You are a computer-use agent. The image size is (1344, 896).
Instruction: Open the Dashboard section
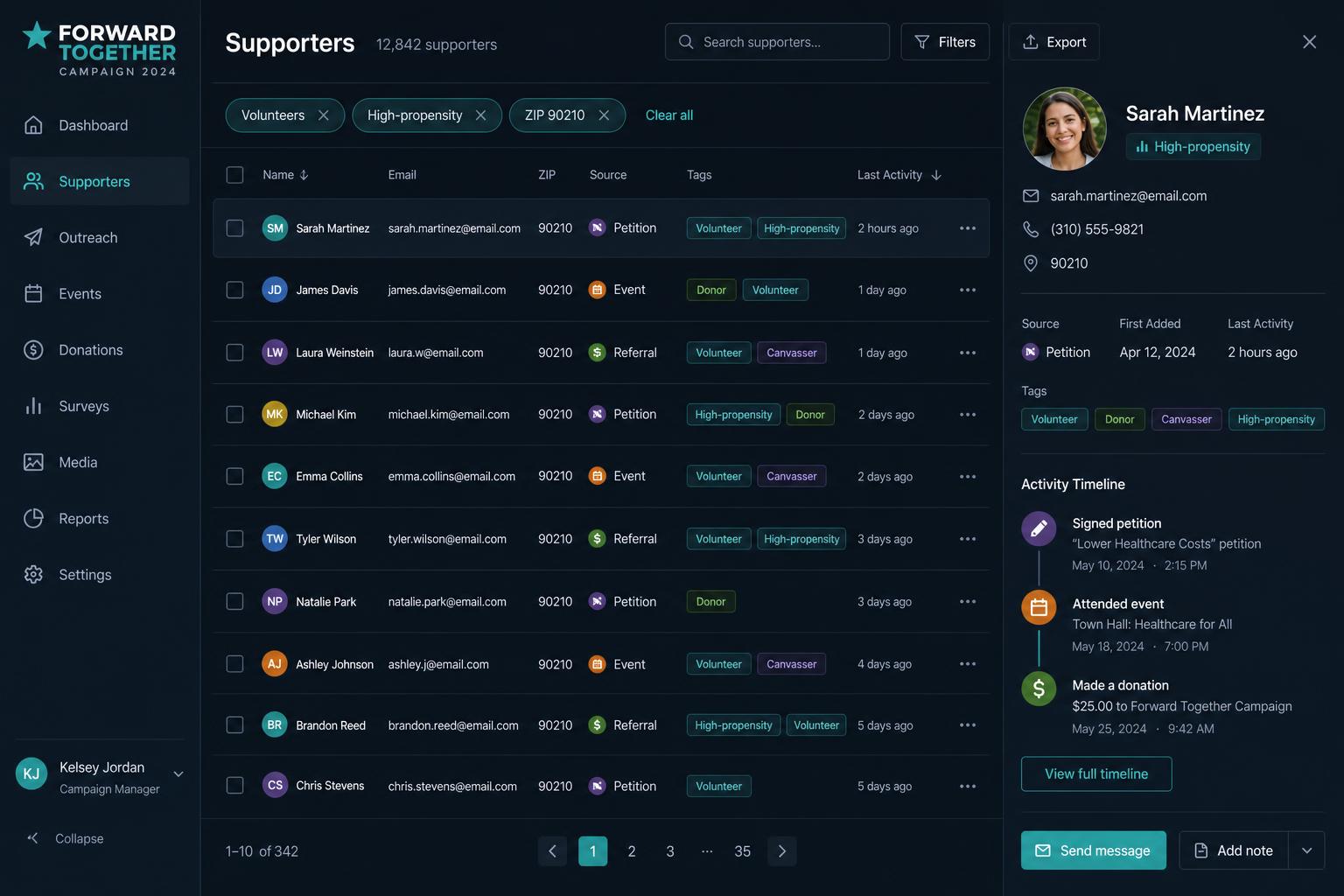point(100,125)
